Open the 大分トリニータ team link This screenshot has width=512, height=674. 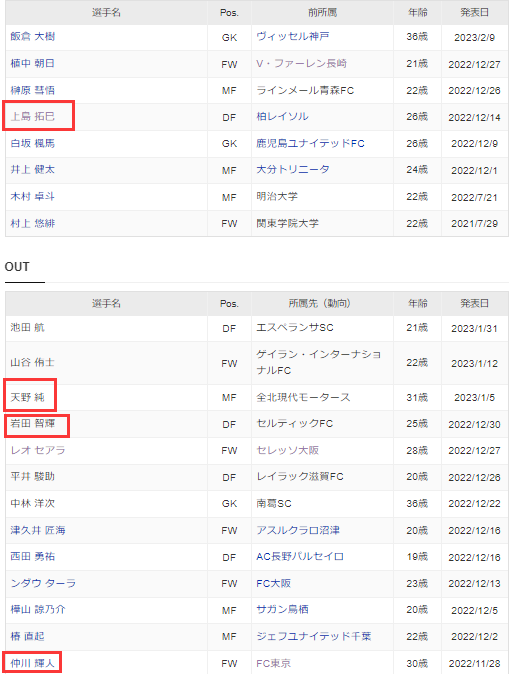tap(293, 169)
